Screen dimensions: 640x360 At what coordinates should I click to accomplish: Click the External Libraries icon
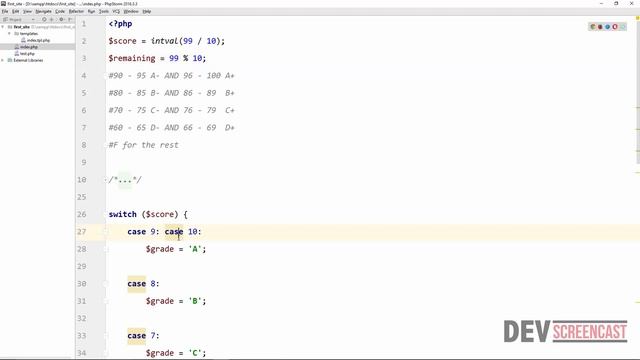pos(10,60)
